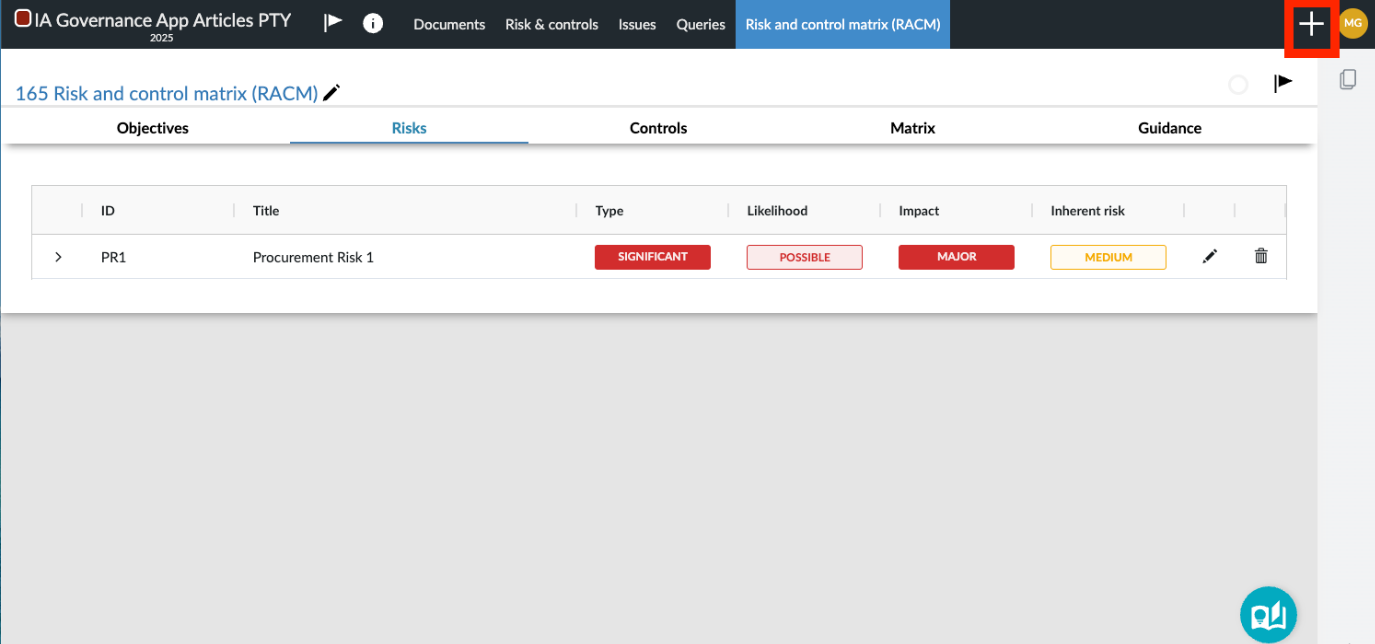Switch to the Risks tab

pos(409,128)
